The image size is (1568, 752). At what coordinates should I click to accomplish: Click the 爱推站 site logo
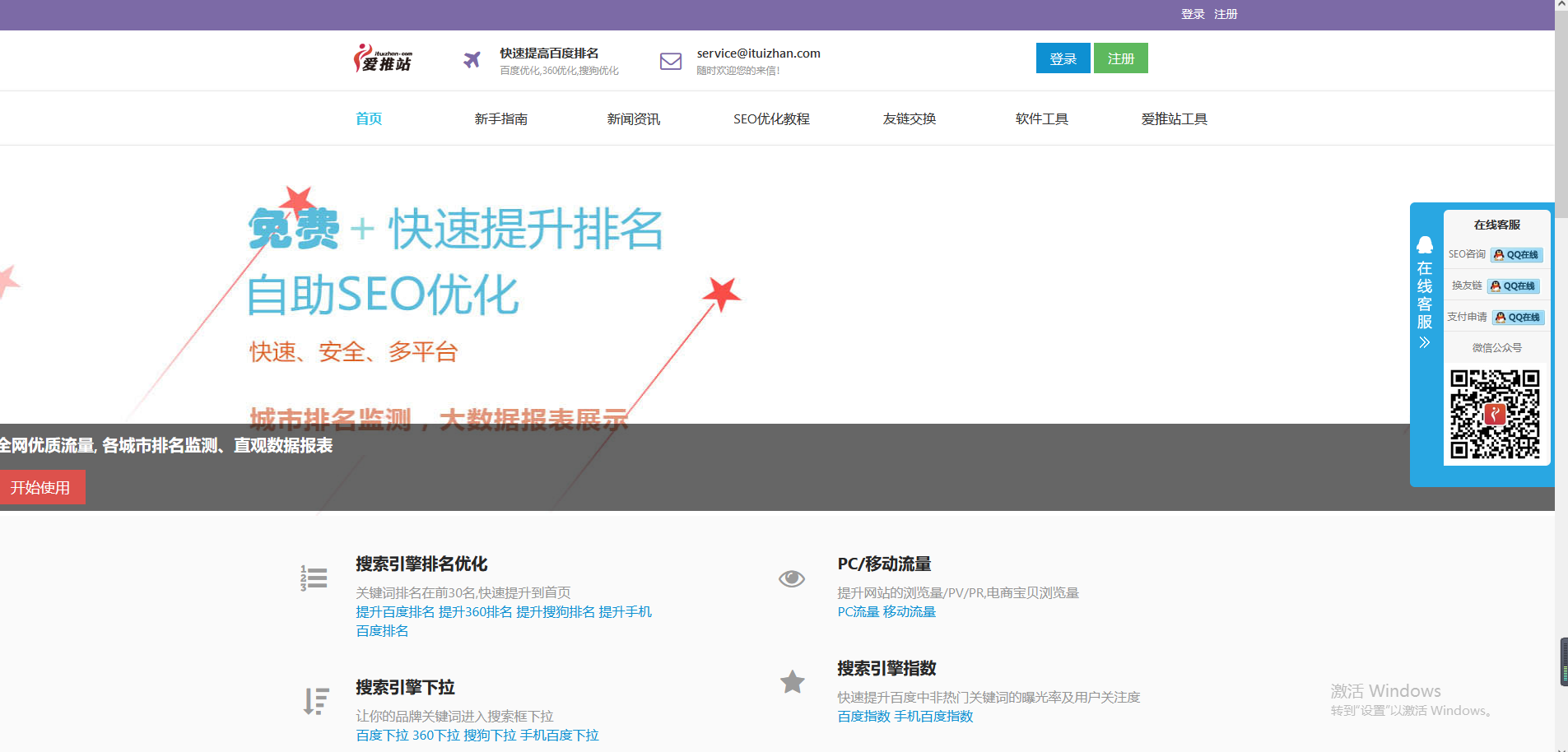384,58
